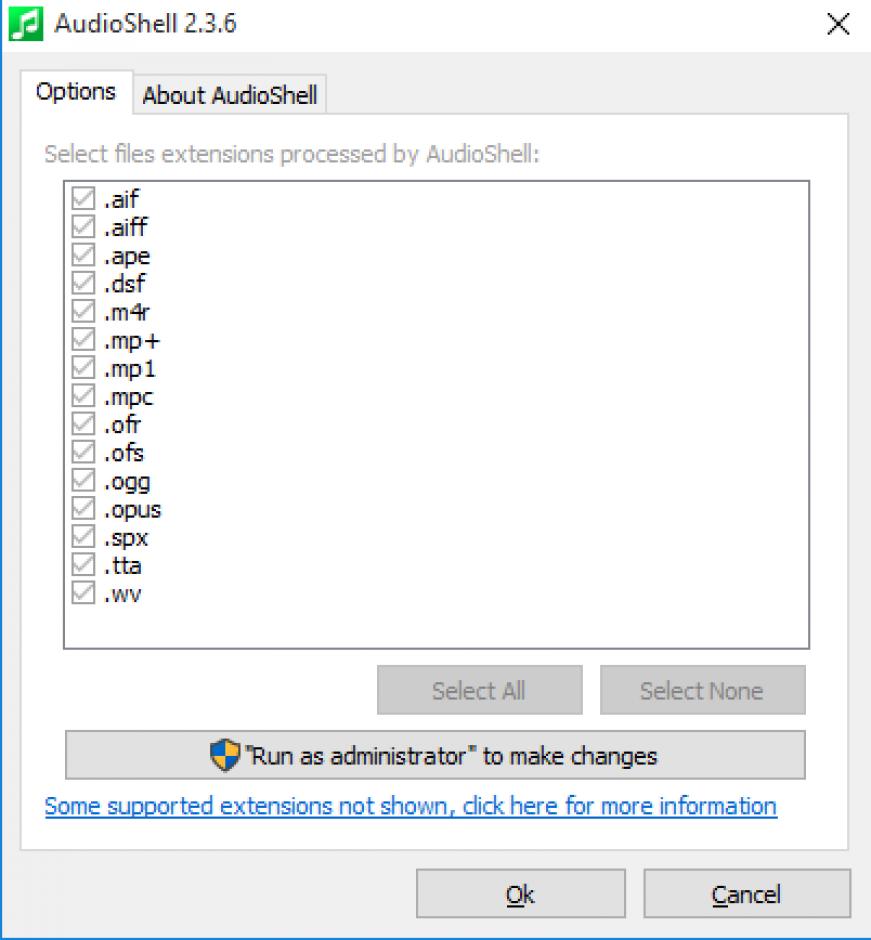
Task: Toggle the .aif extension checkbox
Action: tap(83, 198)
